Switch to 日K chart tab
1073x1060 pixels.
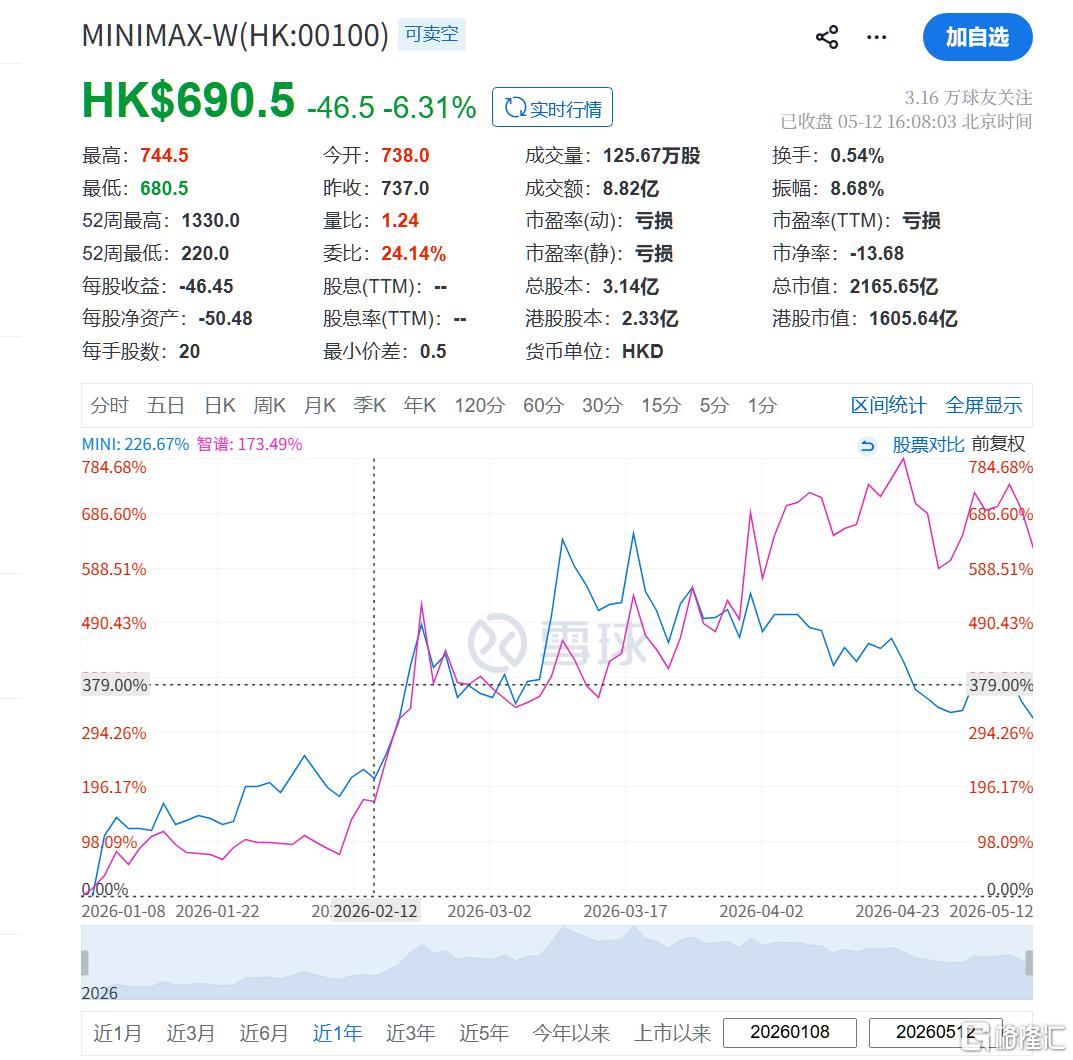pyautogui.click(x=220, y=406)
